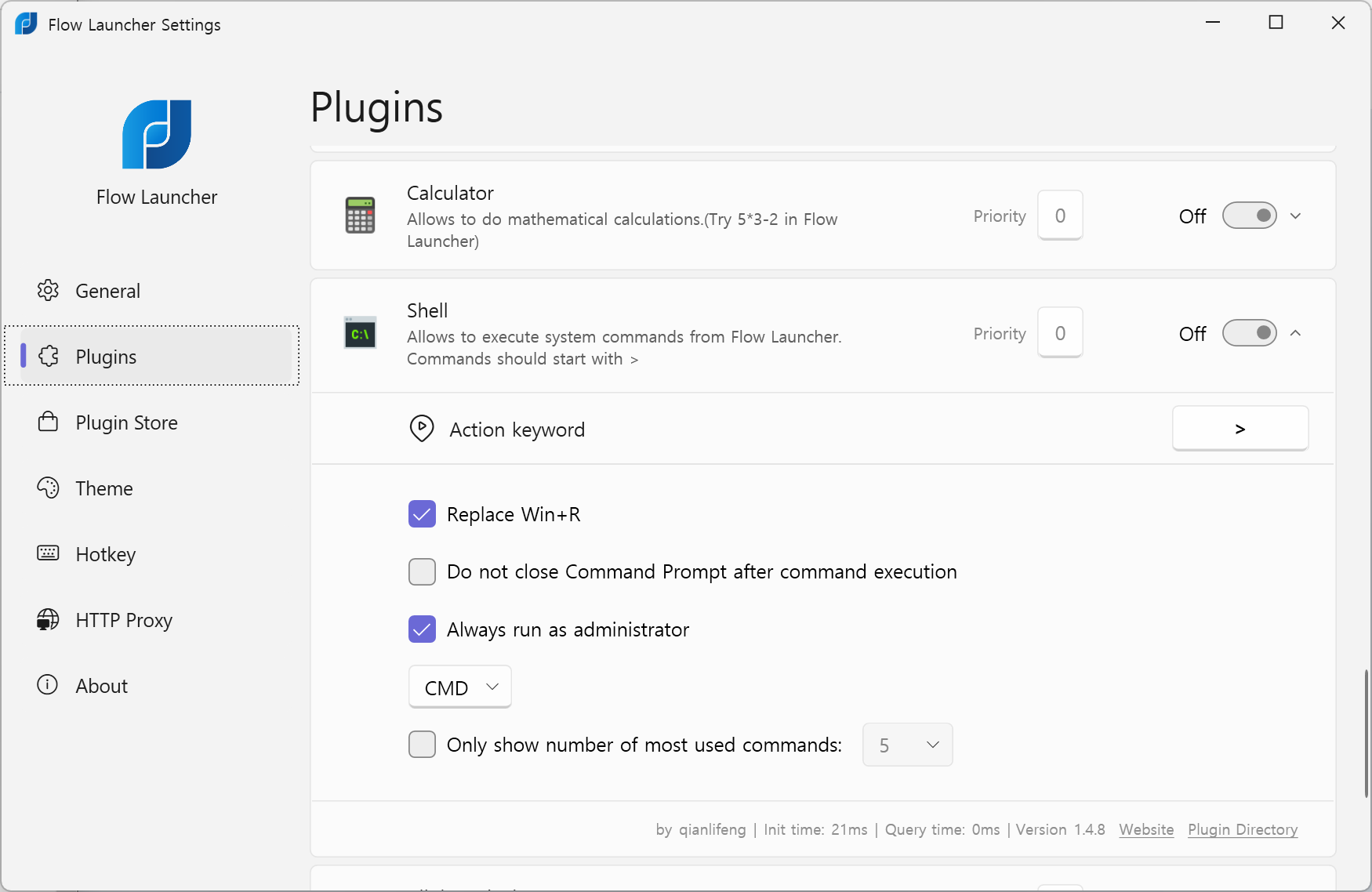Screen dimensions: 1372x892
Task: Click the Flow Launcher logo
Action: click(156, 134)
